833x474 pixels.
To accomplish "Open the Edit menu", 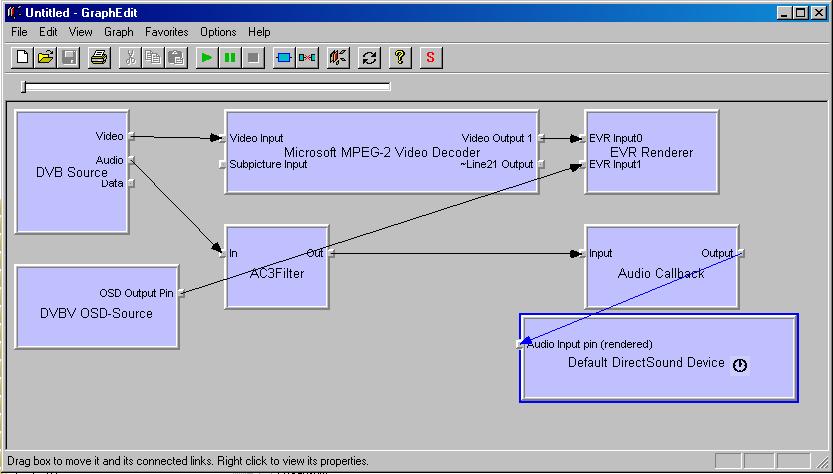I will tap(48, 32).
